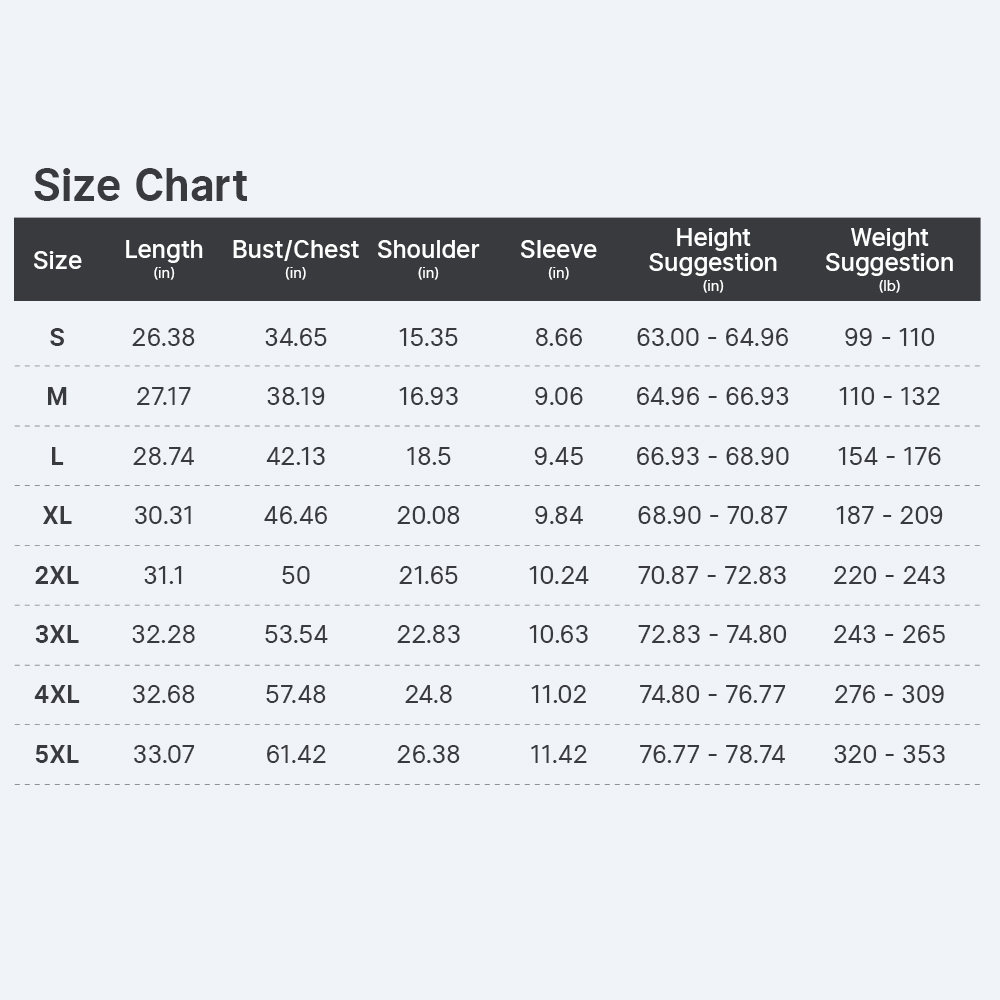The height and width of the screenshot is (1000, 1000).
Task: Click the Size Chart heading
Action: click(140, 185)
